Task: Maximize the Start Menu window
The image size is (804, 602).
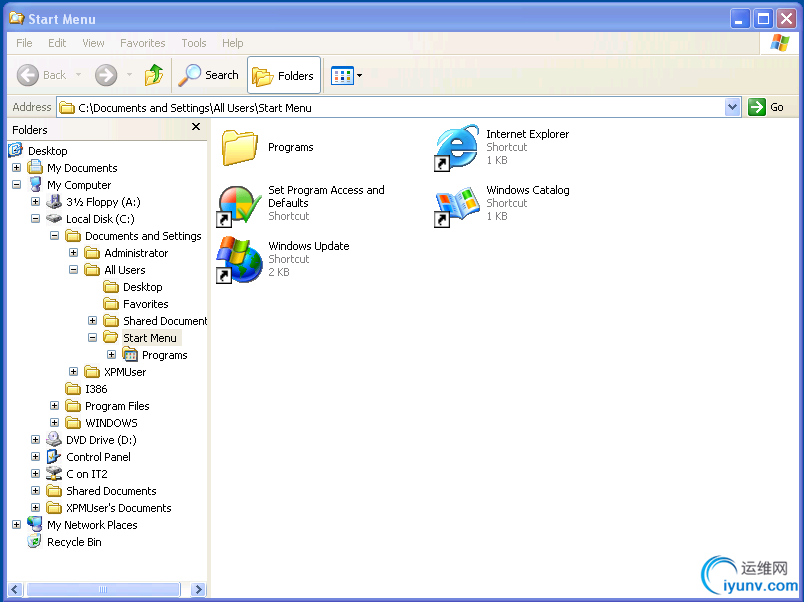Action: 763,19
